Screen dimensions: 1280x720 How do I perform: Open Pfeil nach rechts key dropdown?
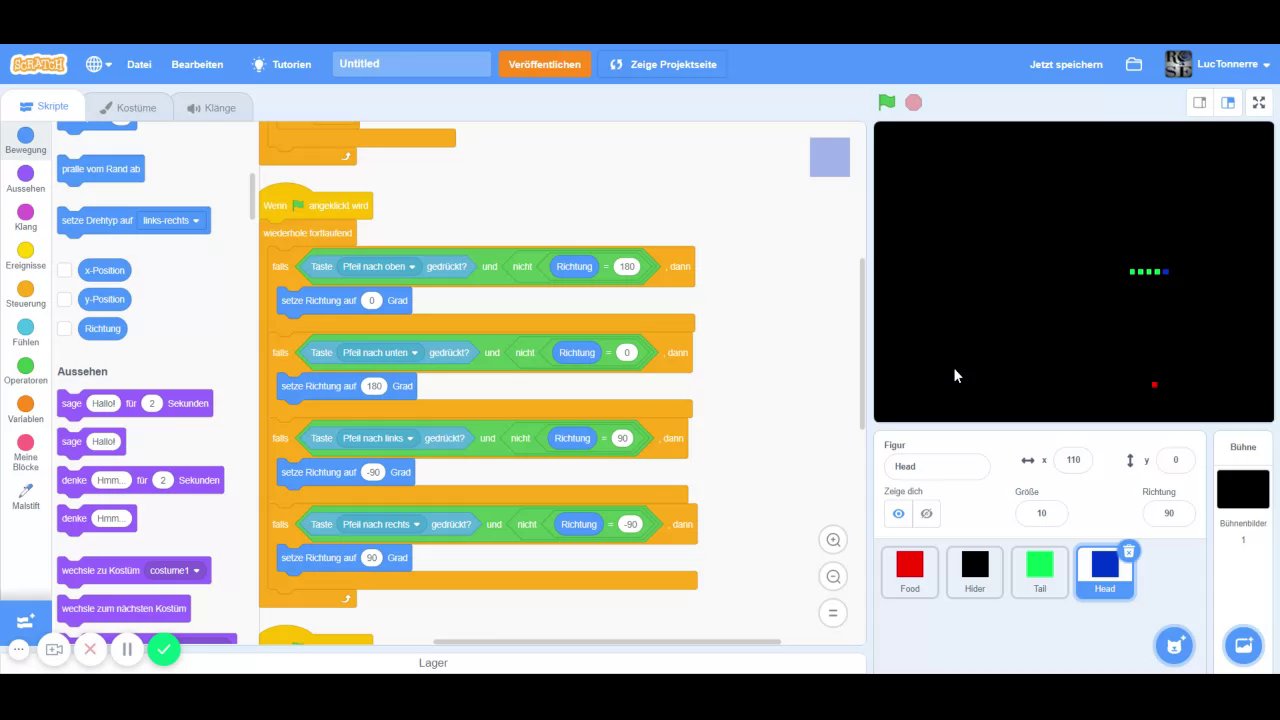tap(382, 525)
